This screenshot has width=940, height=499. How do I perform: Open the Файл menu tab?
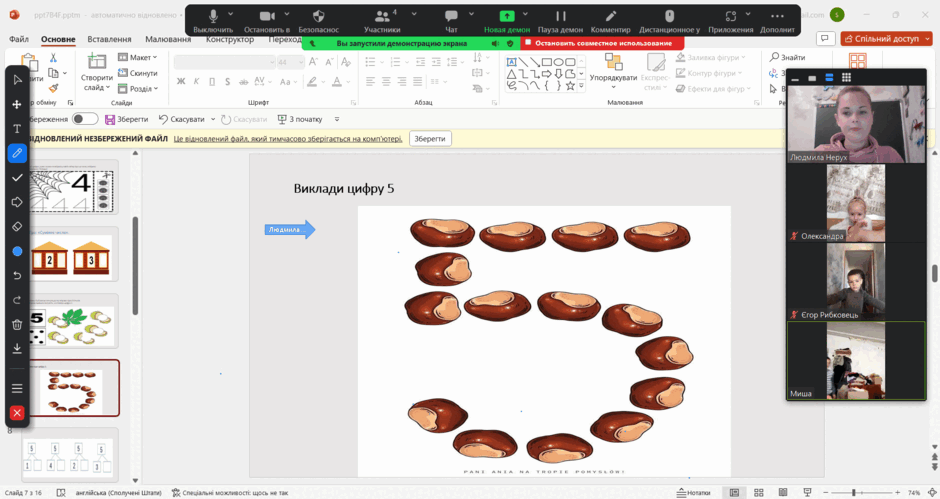[19, 39]
